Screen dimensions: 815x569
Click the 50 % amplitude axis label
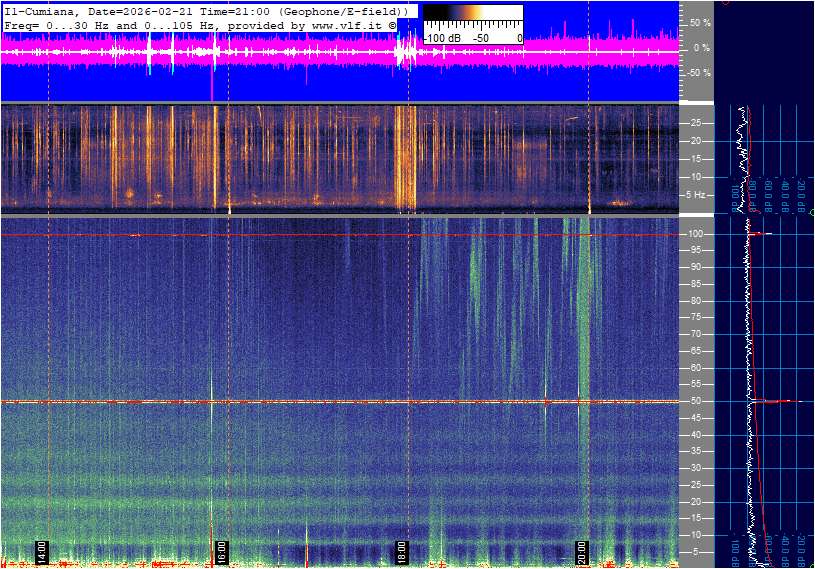point(699,22)
